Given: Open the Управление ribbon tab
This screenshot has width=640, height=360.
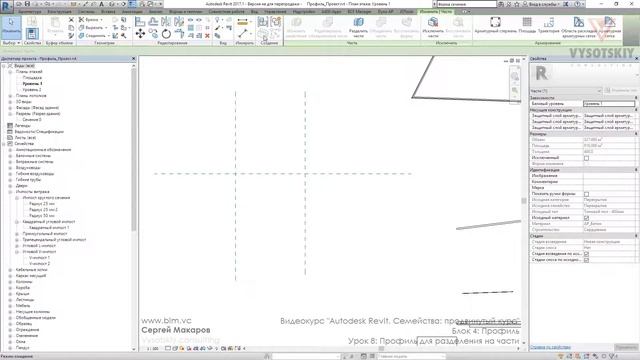Looking at the screenshot, I should [x=275, y=12].
